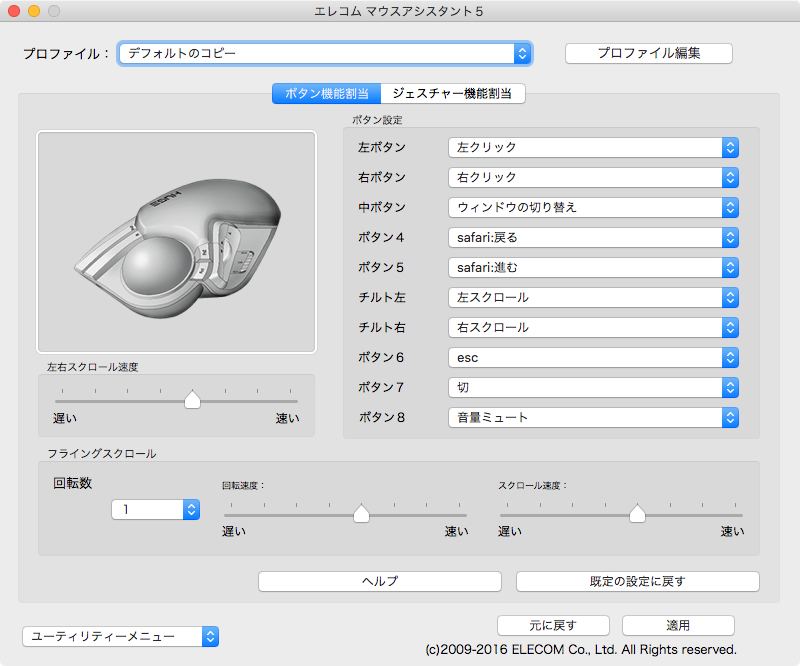Click the フライングスクロール section heading
Screen dimensions: 800x666
click(x=102, y=454)
